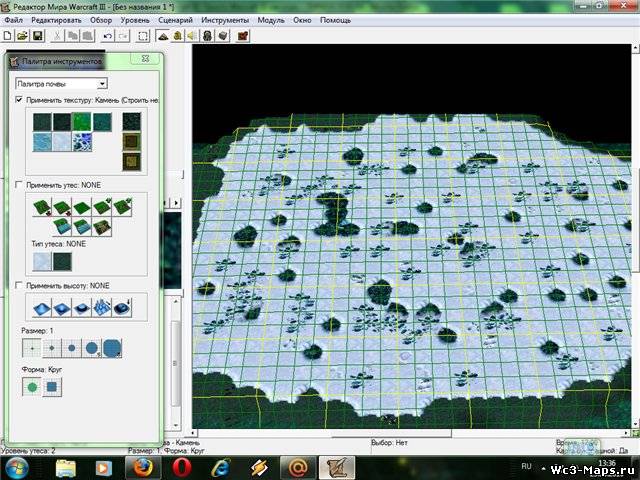Select the circle brush shape
Screen dimensions: 640x480
coord(33,385)
